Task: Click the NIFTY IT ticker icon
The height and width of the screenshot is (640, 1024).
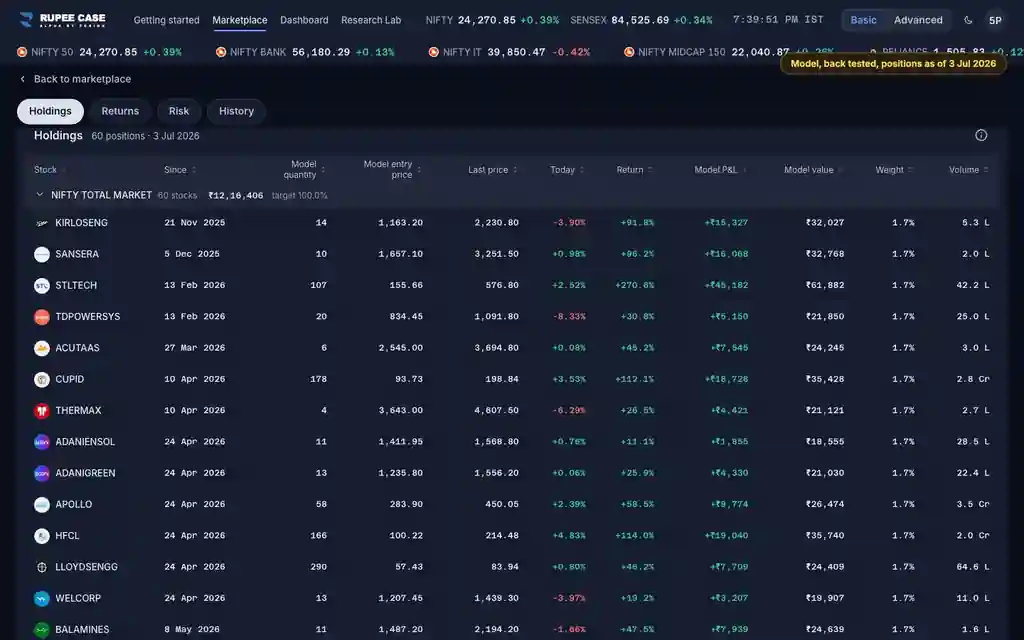Action: pyautogui.click(x=434, y=52)
